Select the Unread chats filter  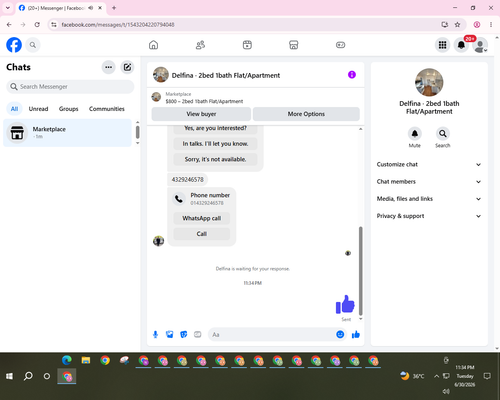[x=38, y=109]
